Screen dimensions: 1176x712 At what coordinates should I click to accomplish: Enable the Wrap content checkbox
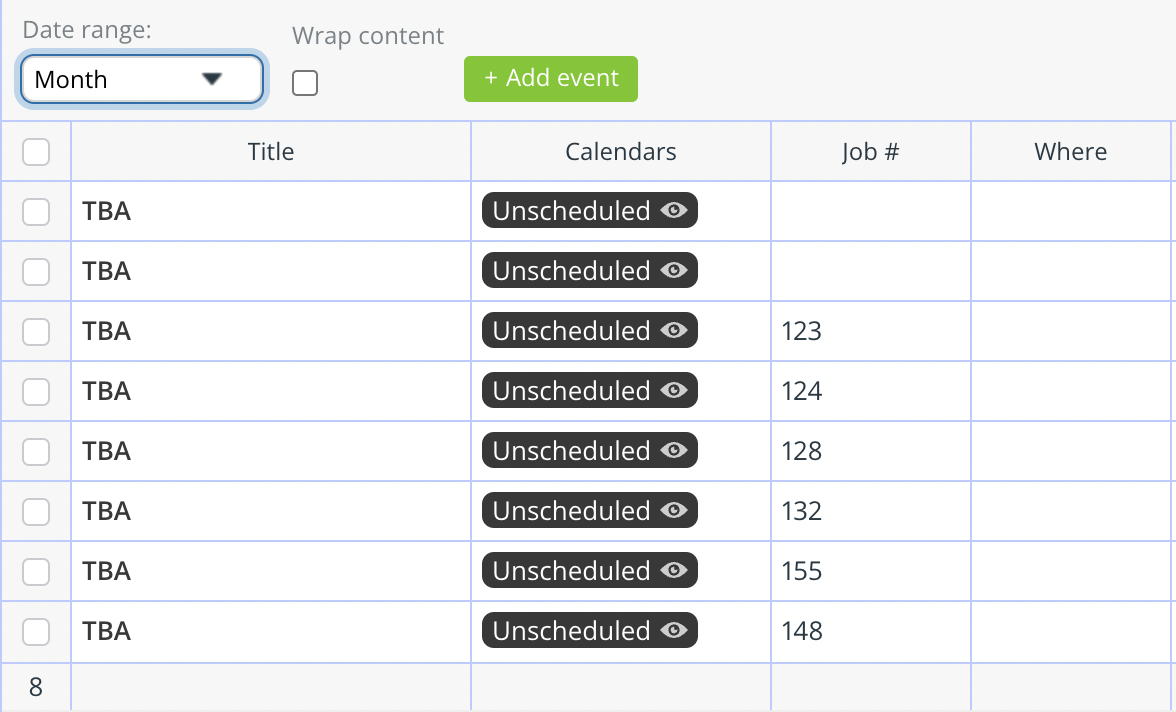304,83
